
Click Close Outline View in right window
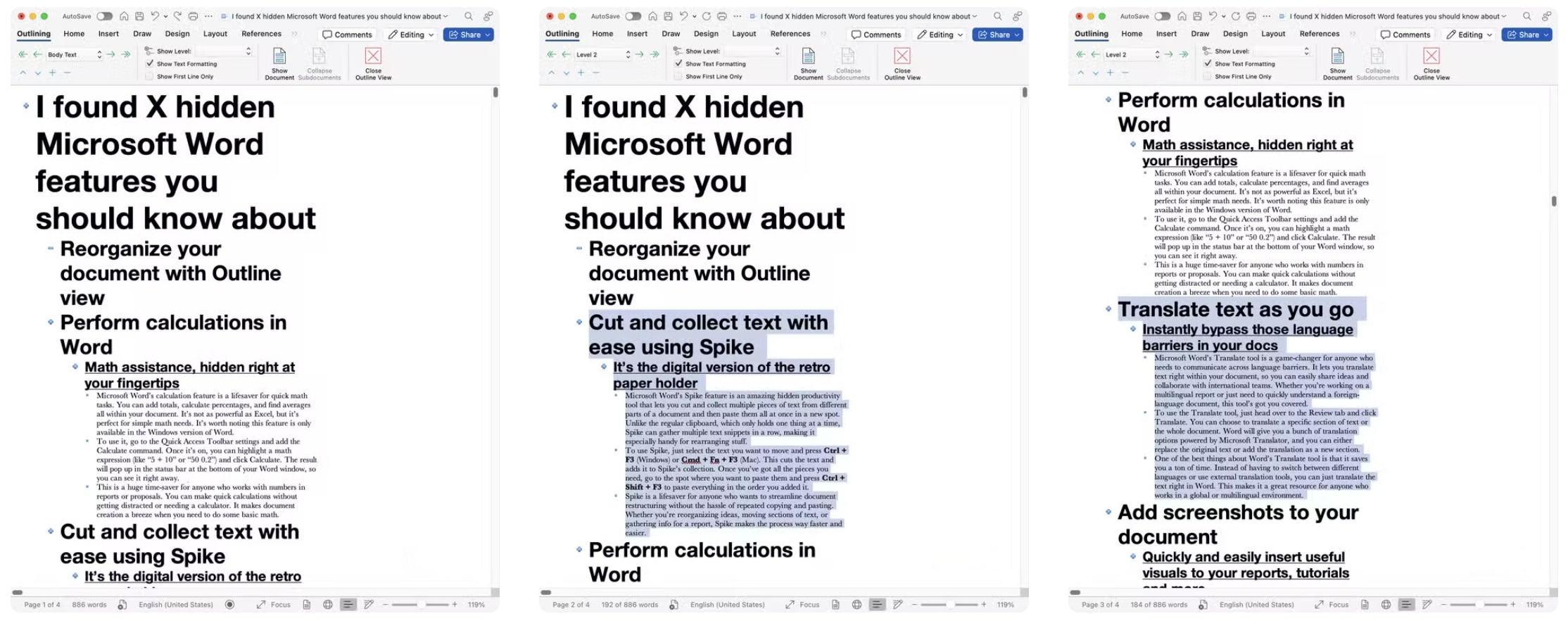(x=1431, y=63)
